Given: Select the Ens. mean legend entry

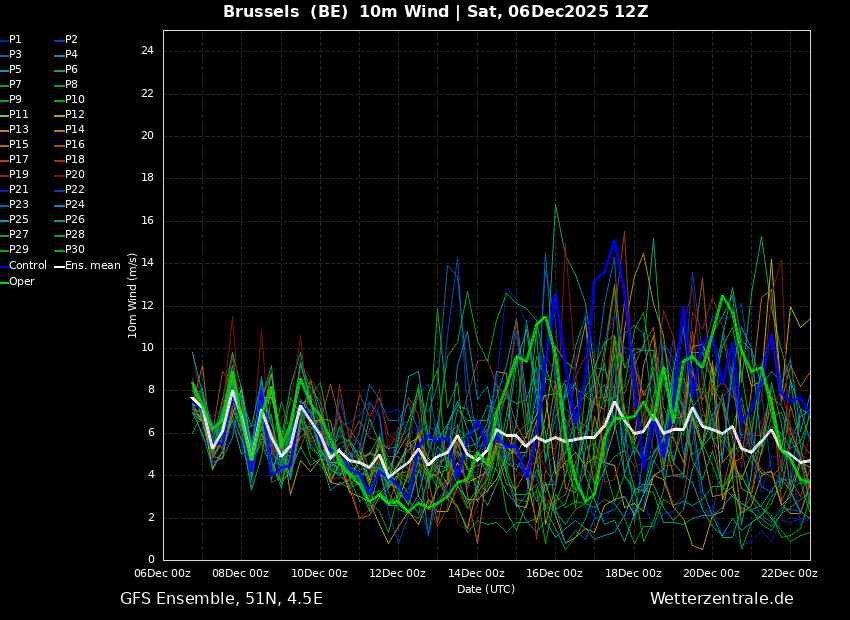Looking at the screenshot, I should [x=92, y=266].
